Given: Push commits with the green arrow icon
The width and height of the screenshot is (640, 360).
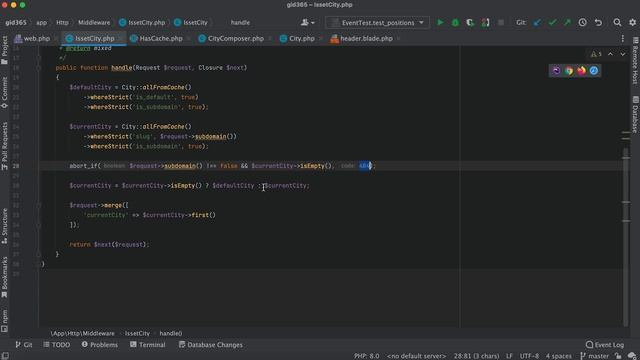Looking at the screenshot, I should (x=567, y=22).
